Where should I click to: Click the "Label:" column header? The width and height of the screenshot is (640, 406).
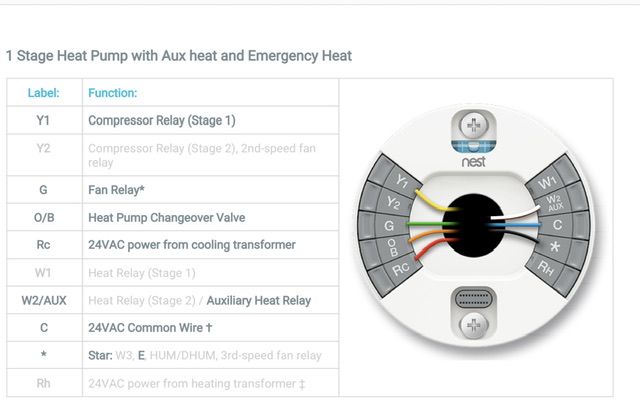click(x=43, y=93)
